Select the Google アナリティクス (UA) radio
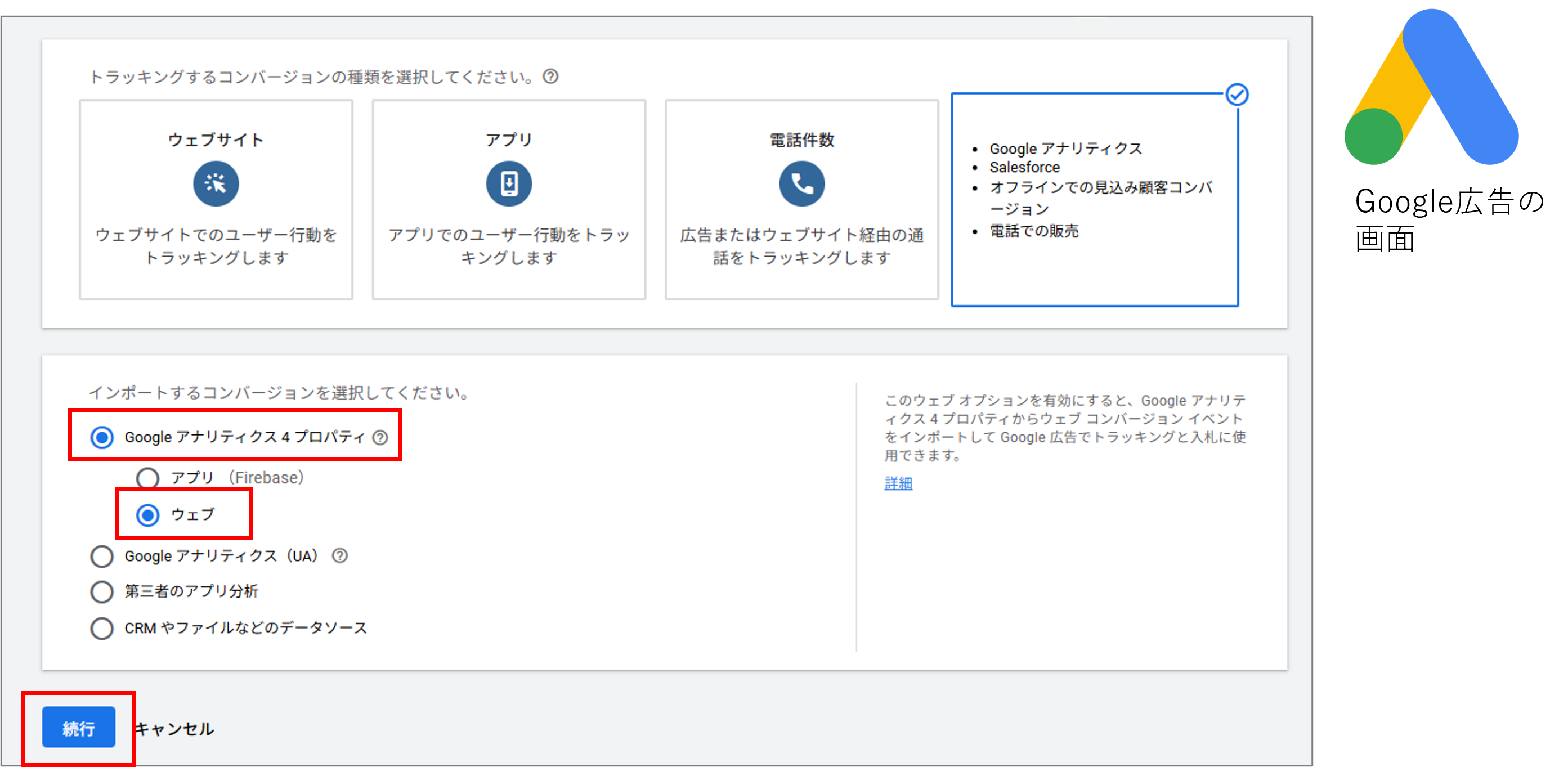Screen dimensions: 1568x767 (x=102, y=556)
